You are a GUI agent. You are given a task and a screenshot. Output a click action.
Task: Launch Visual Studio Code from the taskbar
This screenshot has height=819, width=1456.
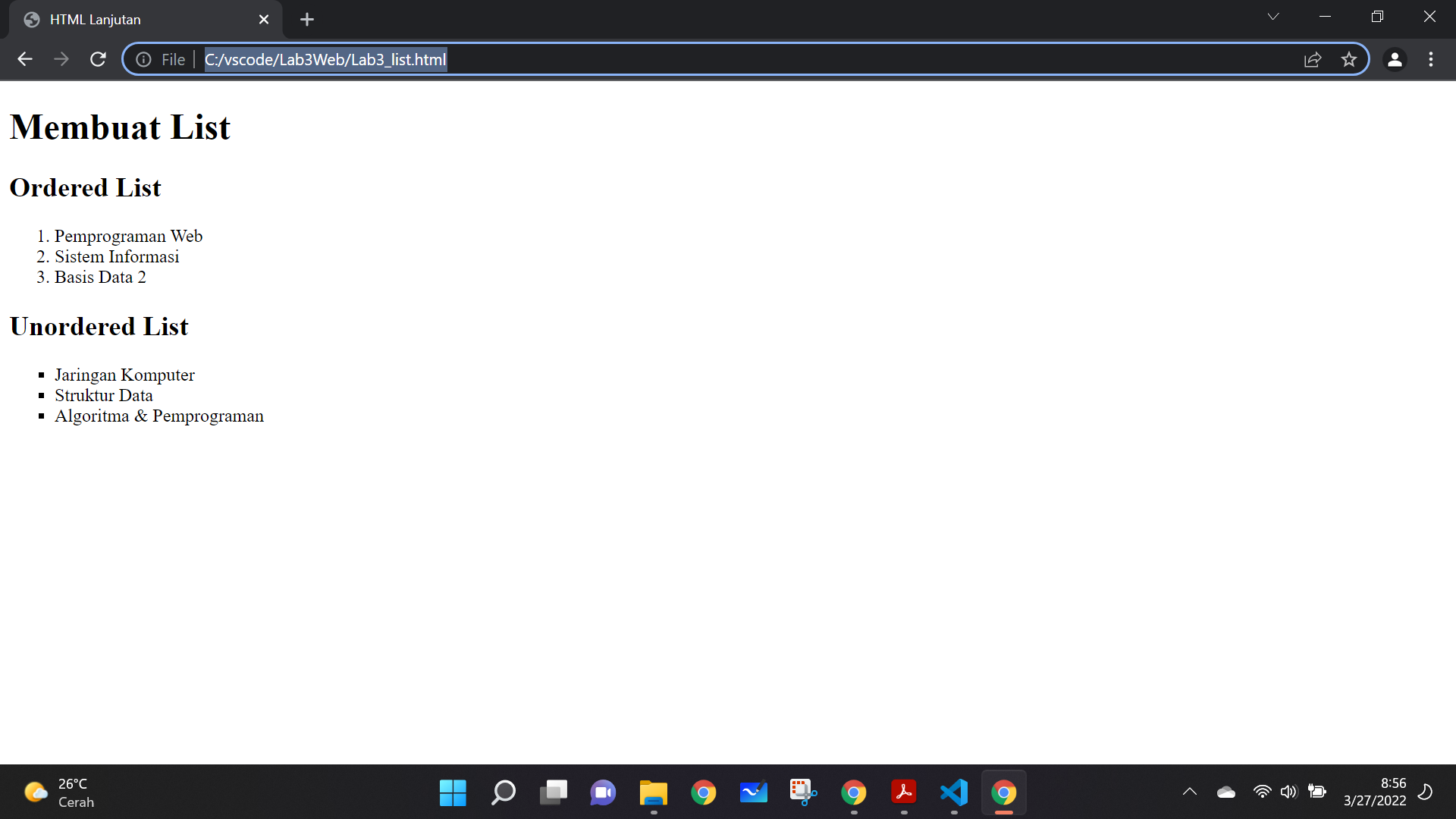953,792
